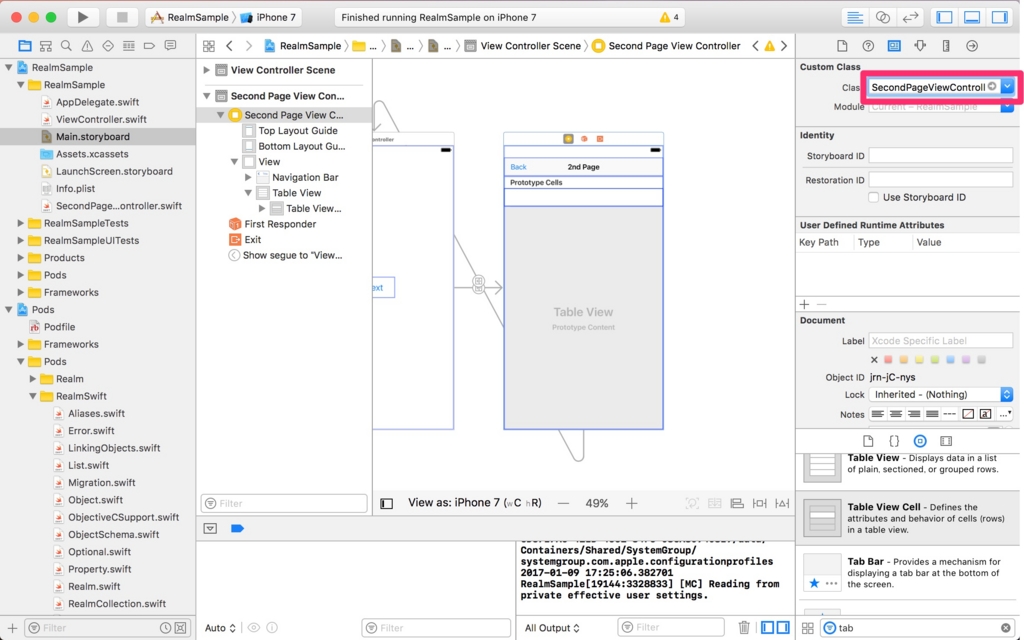Viewport: 1024px width, 640px height.
Task: Select Main.storyboard in the navigator
Action: [98, 136]
